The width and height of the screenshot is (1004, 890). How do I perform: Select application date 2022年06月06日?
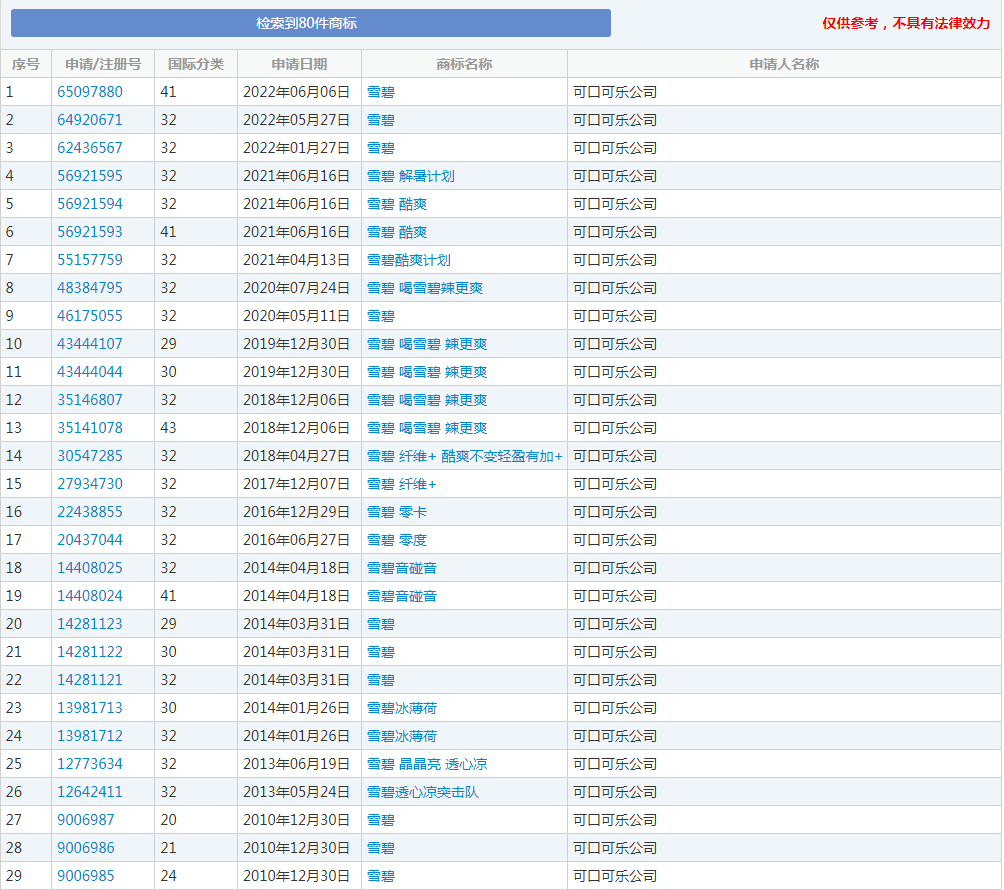(296, 92)
